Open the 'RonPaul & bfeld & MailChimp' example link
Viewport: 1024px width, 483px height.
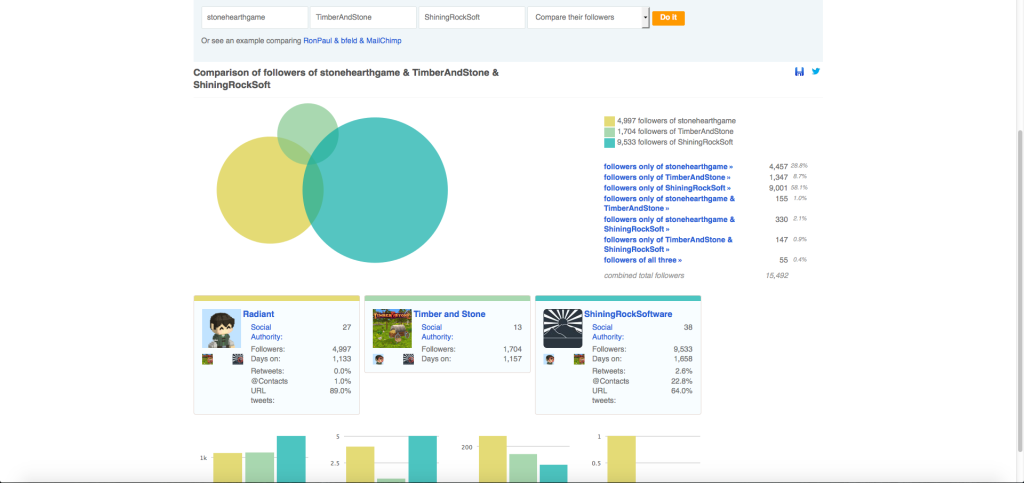(353, 40)
